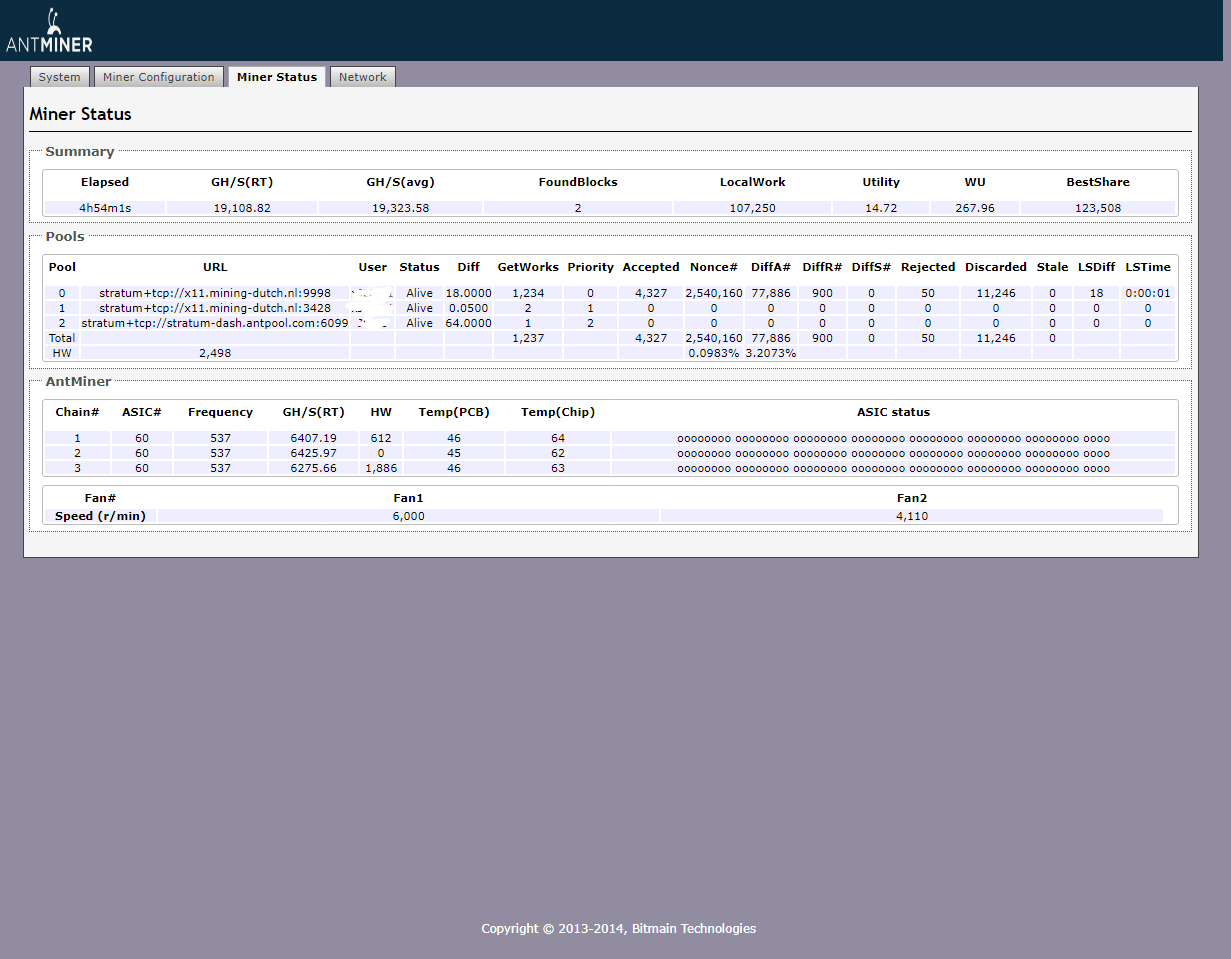Click chain 1 HW value 612

pyautogui.click(x=381, y=438)
